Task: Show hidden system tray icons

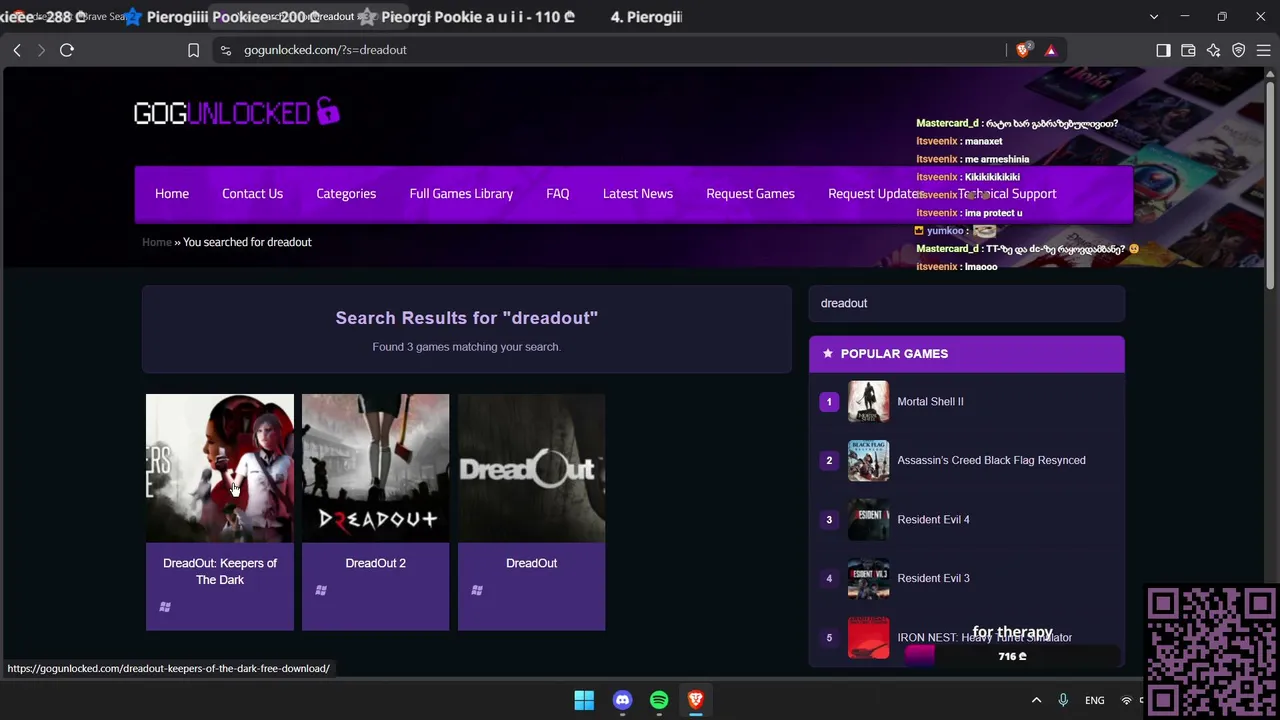Action: tap(1036, 700)
